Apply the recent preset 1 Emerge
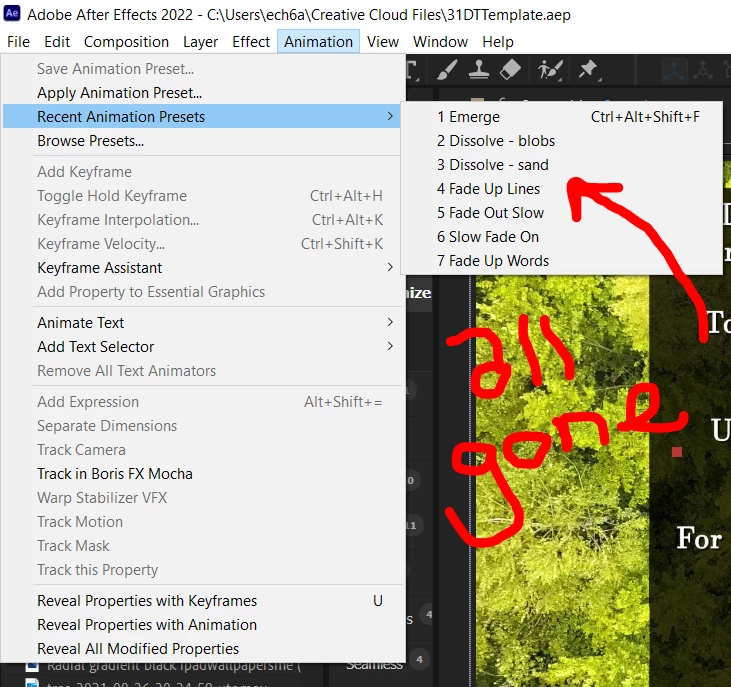731x687 pixels. pyautogui.click(x=562, y=117)
